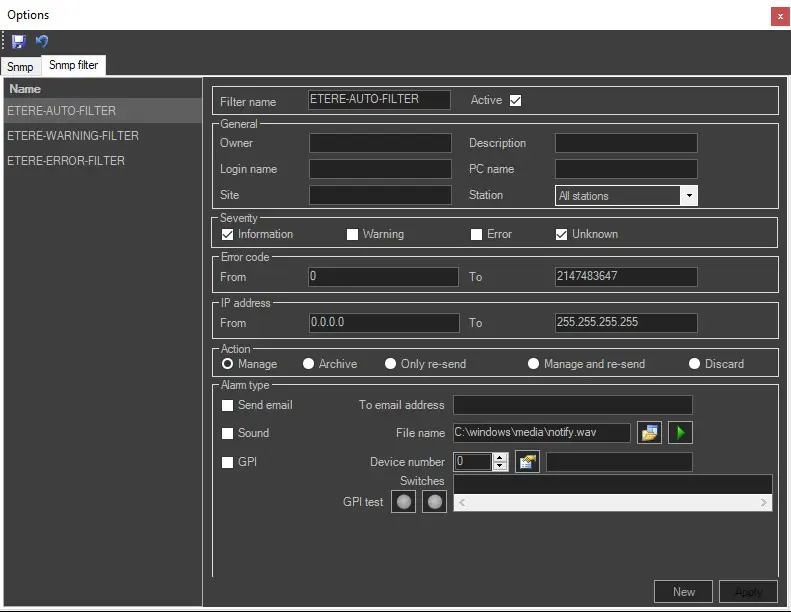Click the Undo arrow toolbar icon

42,42
